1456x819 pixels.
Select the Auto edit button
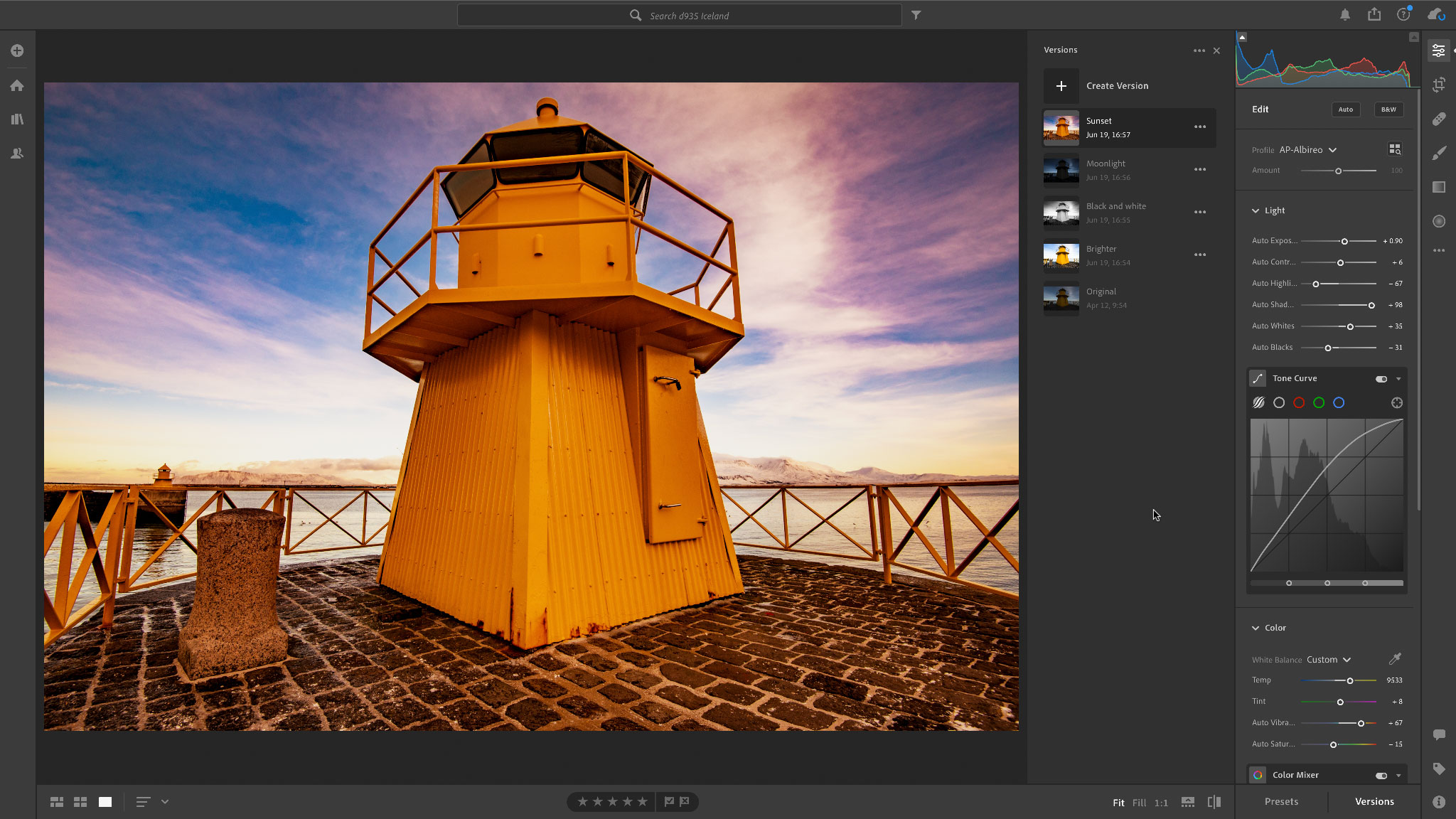point(1345,109)
